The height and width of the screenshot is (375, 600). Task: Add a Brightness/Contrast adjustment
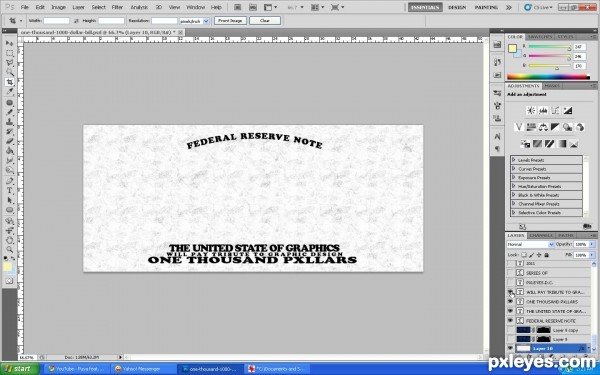[x=531, y=111]
